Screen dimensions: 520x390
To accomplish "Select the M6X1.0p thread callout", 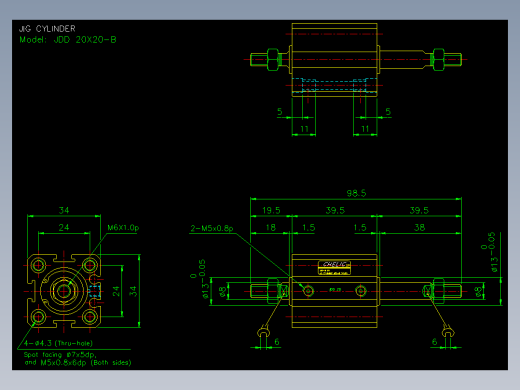I will point(123,228).
